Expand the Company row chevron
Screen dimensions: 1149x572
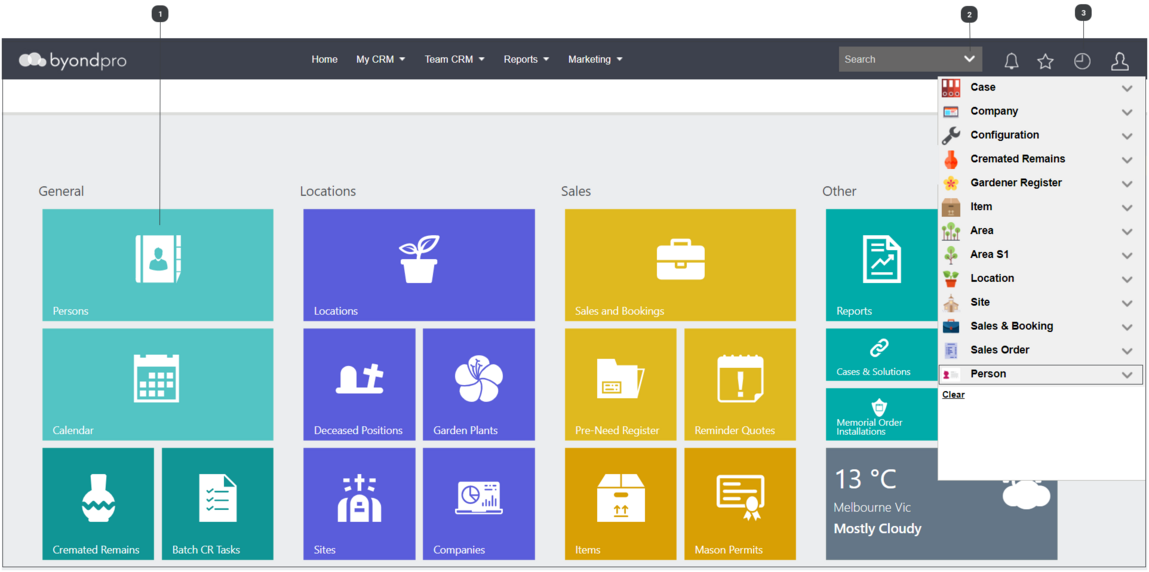tap(1127, 113)
